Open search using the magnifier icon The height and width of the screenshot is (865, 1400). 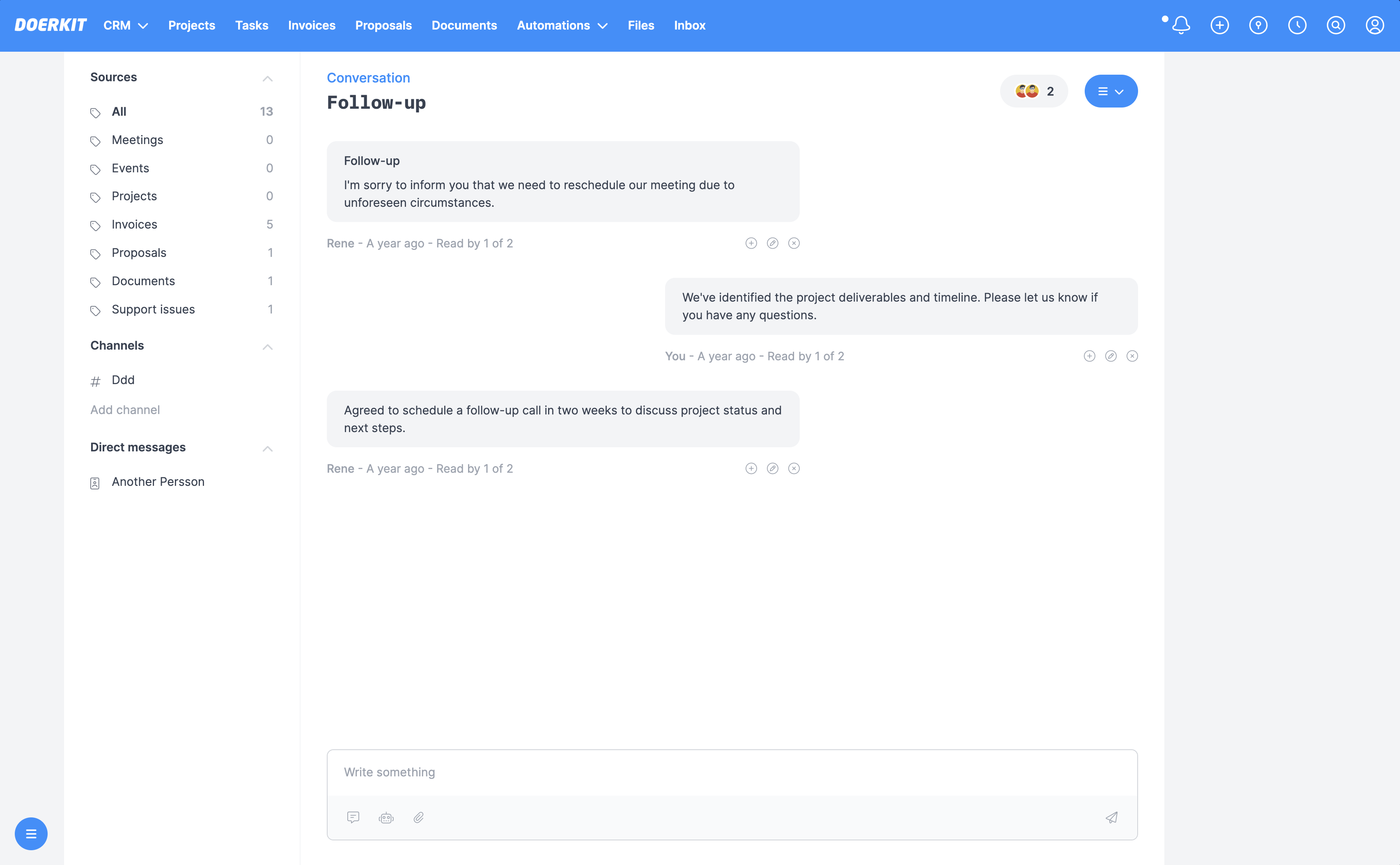pos(1336,25)
